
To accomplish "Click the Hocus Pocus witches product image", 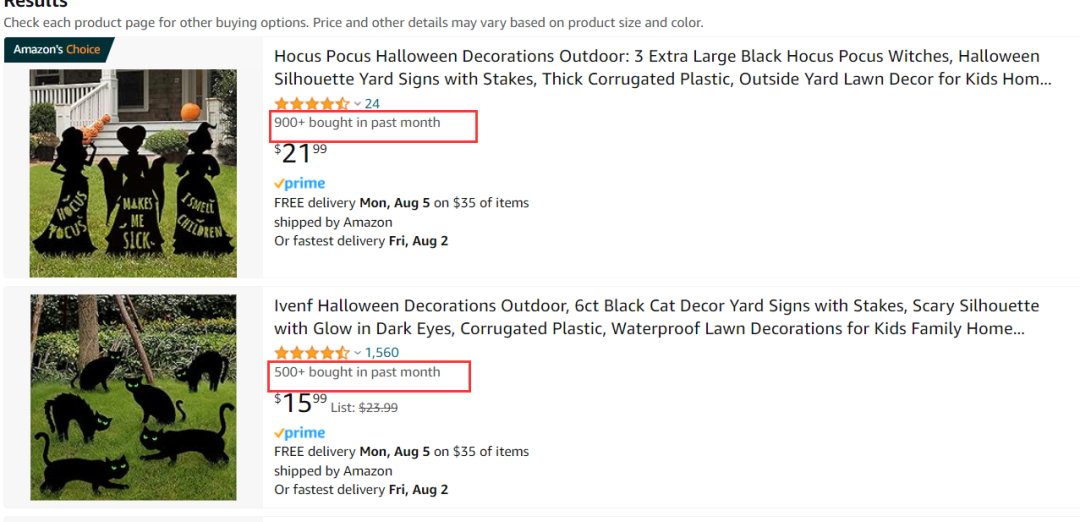I will [x=133, y=173].
